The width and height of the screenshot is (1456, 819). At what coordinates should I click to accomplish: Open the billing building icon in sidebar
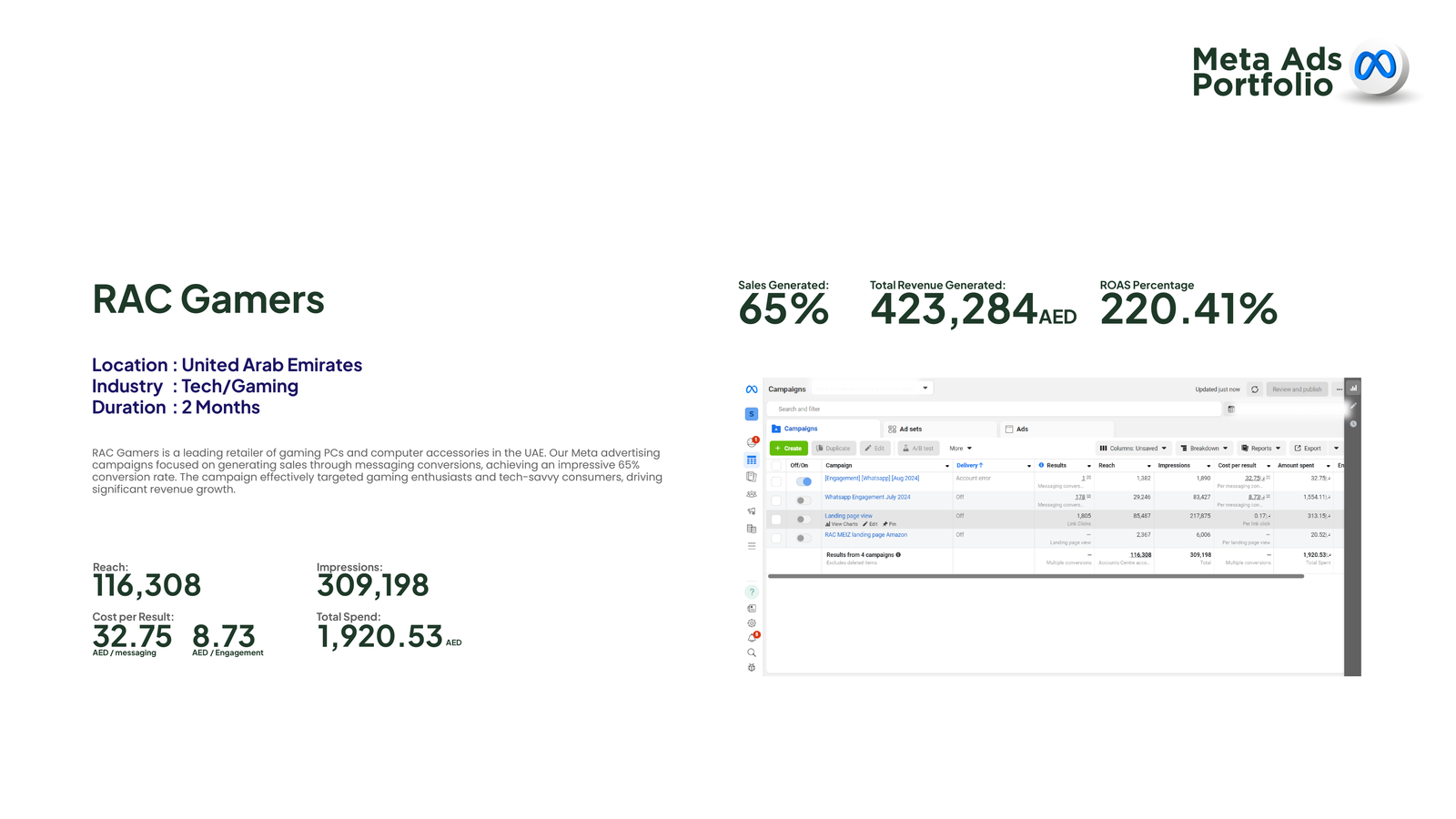[752, 529]
